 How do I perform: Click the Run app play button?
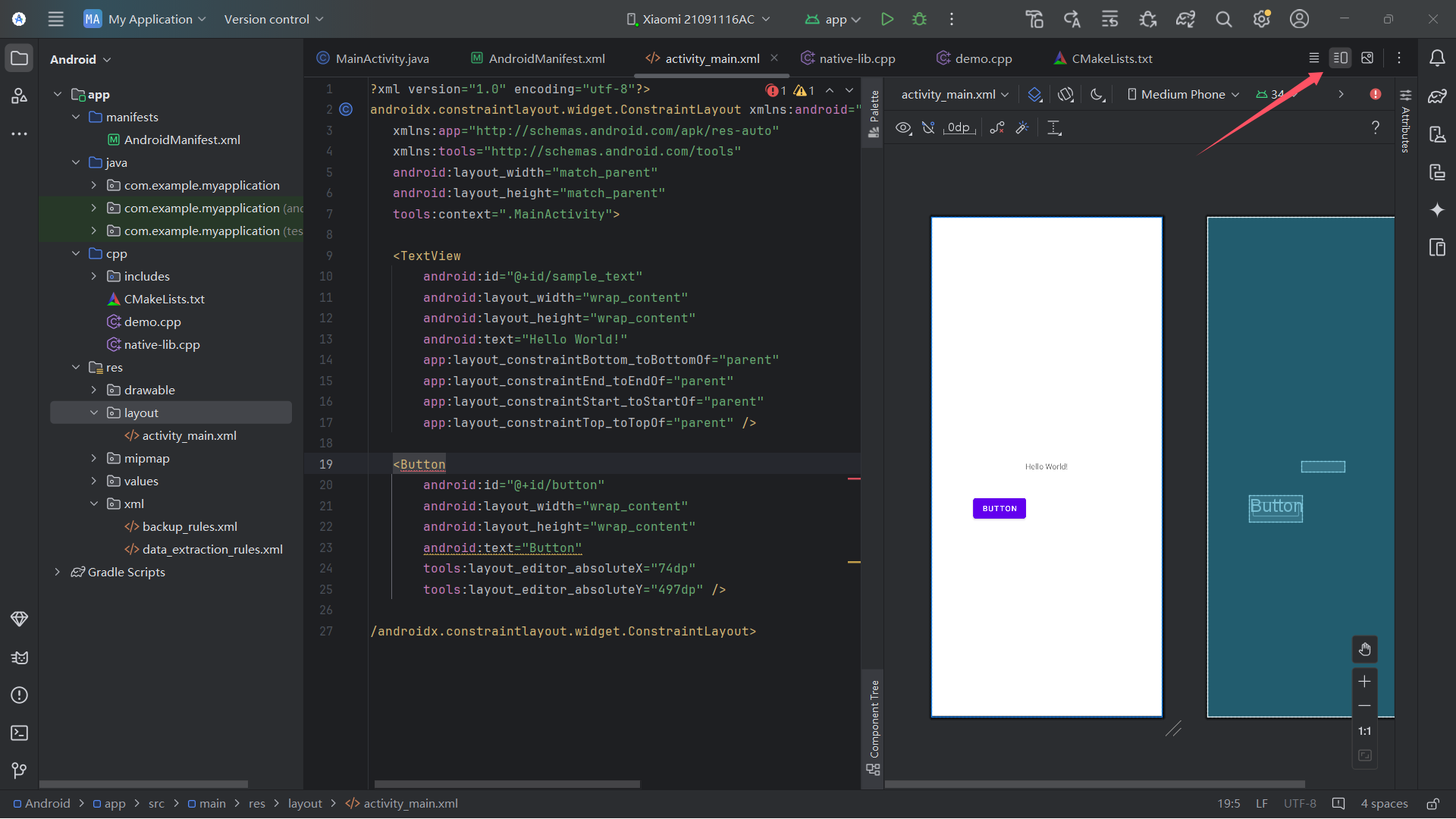886,19
